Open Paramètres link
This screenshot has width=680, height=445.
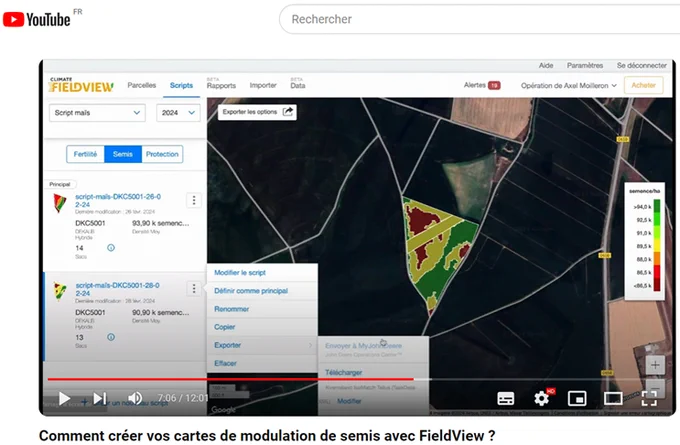(x=585, y=65)
